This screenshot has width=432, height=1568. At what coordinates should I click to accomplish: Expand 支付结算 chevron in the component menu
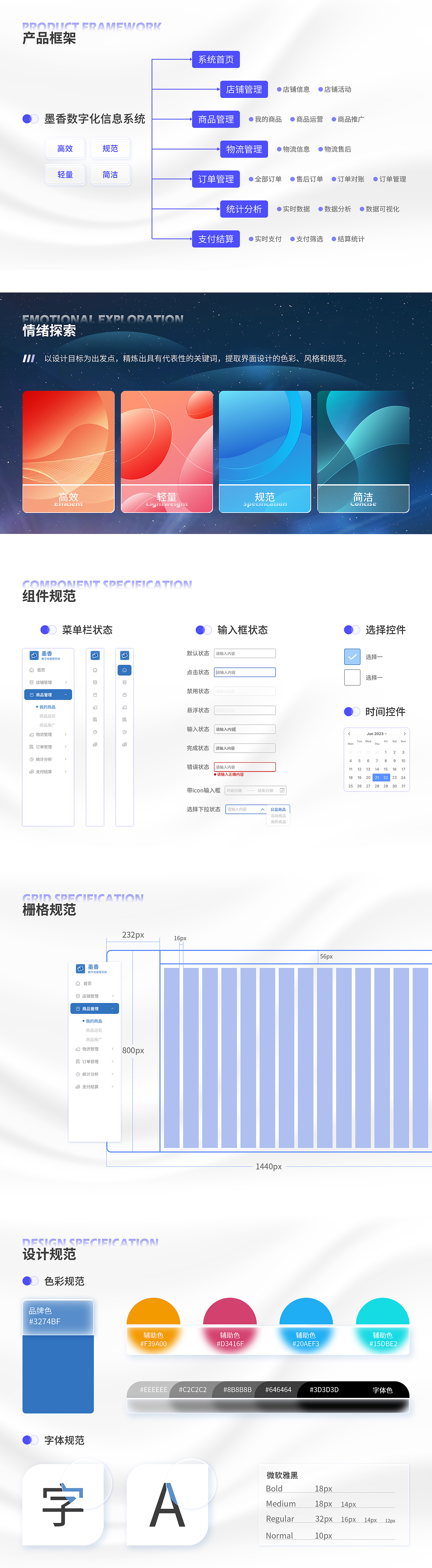tap(66, 771)
